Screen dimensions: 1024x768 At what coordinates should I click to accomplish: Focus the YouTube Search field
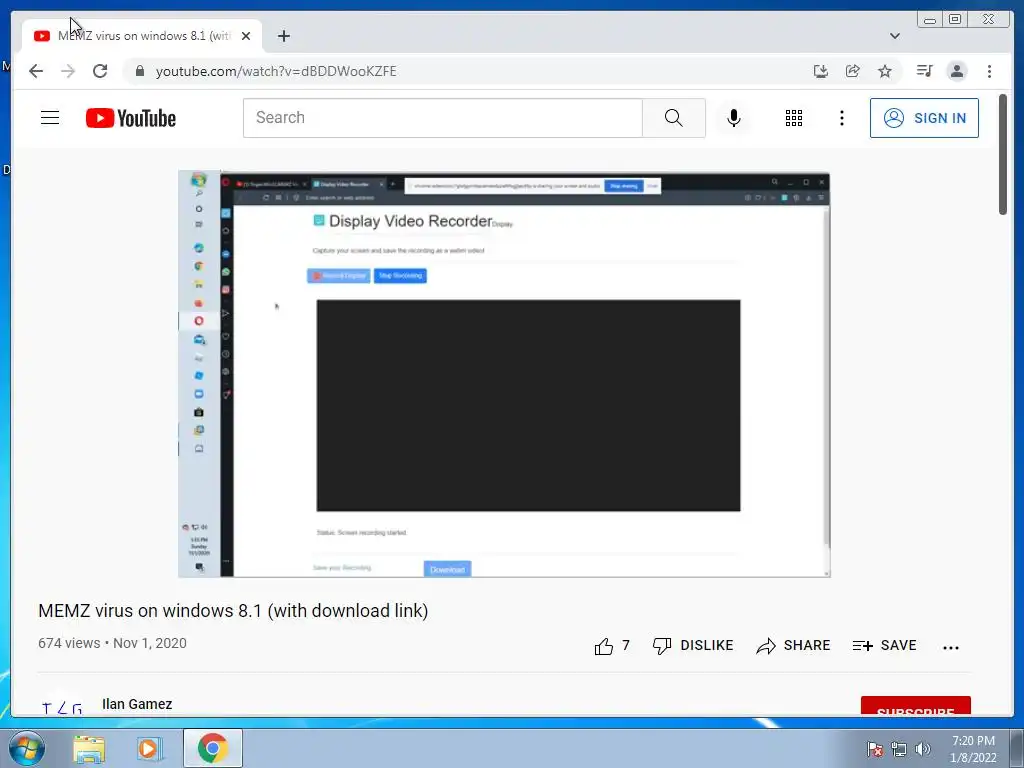click(x=443, y=118)
